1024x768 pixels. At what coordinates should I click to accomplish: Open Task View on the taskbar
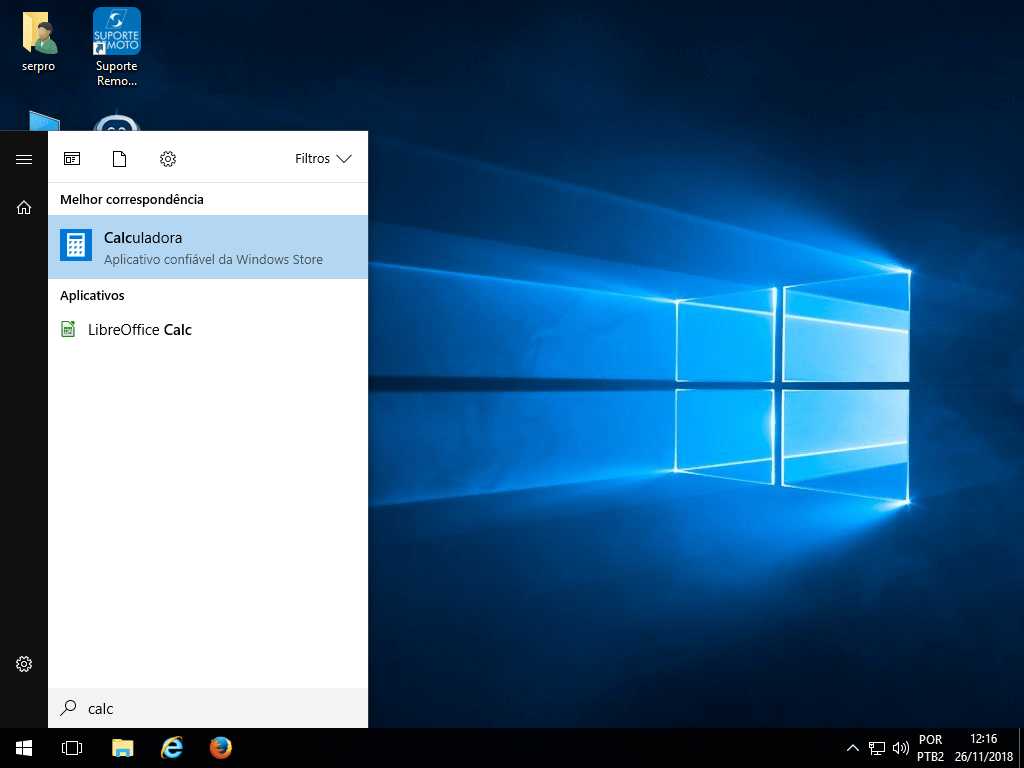[x=72, y=748]
